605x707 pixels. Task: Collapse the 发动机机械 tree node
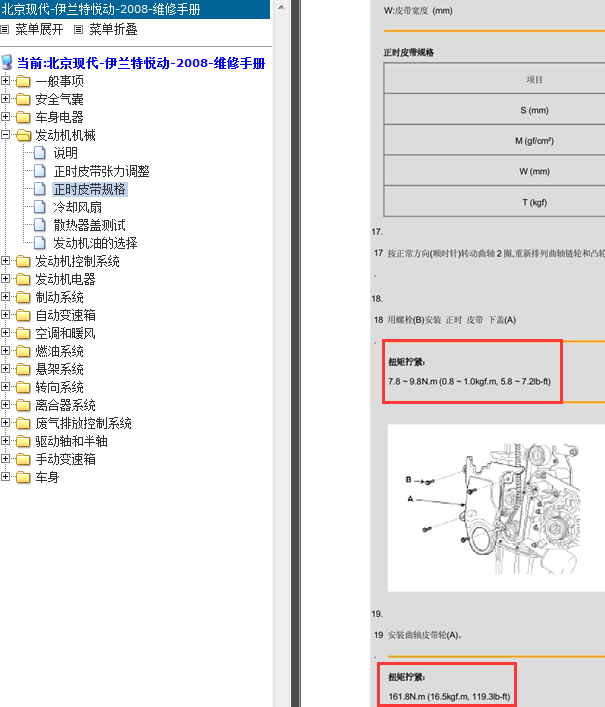(x=5, y=135)
